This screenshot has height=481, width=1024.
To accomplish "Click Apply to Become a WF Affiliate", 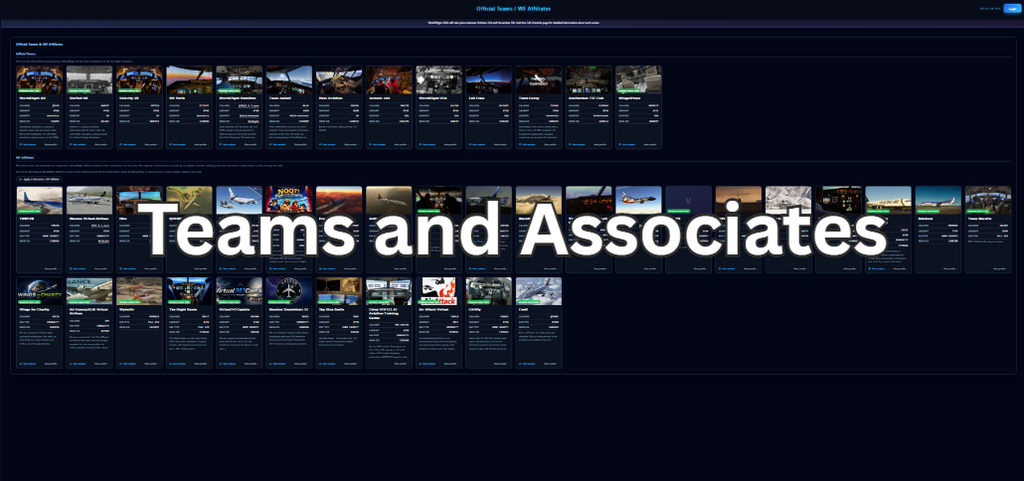I will (37, 179).
